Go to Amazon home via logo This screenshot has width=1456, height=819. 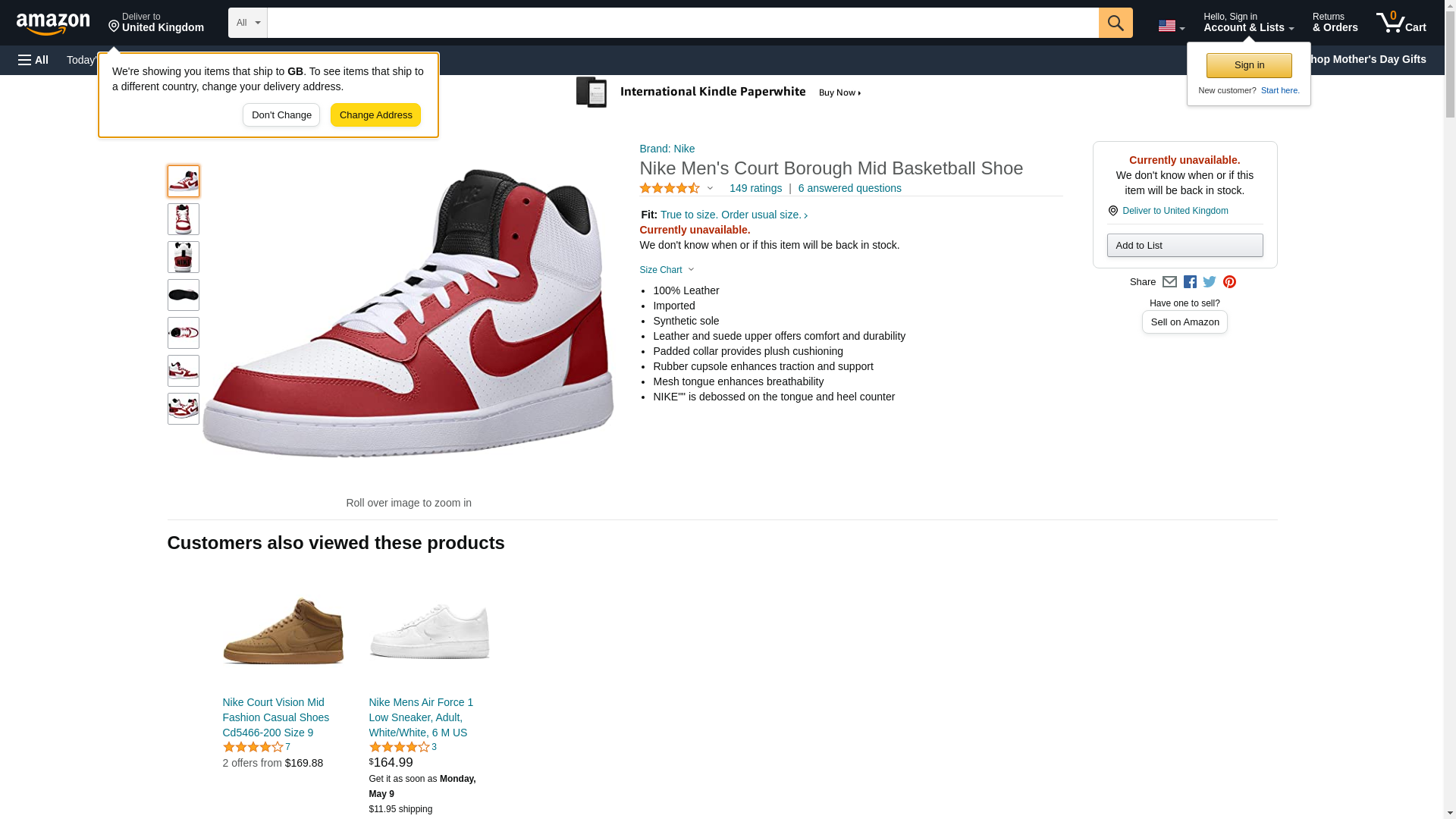point(53,24)
